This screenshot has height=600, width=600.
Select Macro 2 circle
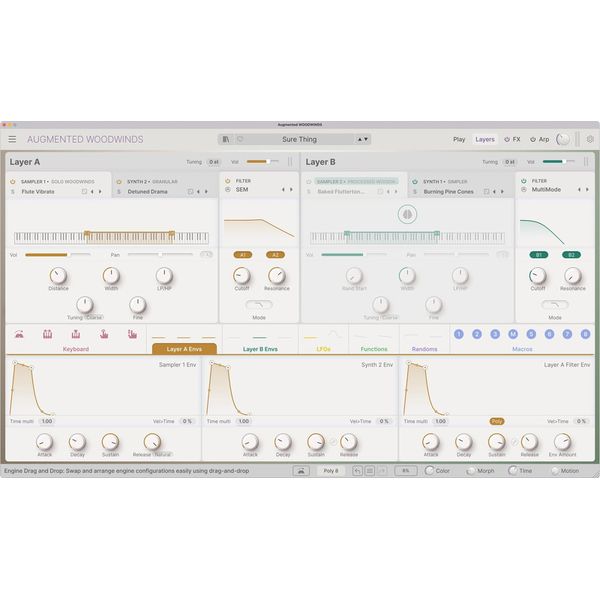pos(477,334)
